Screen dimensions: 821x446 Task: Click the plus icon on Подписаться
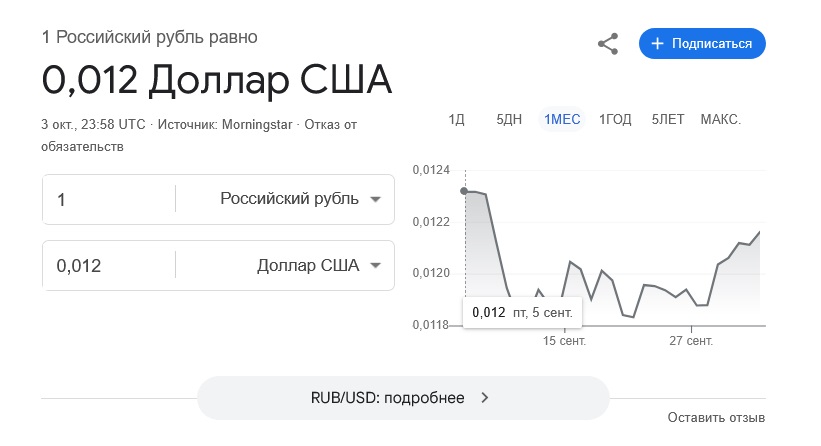[657, 44]
